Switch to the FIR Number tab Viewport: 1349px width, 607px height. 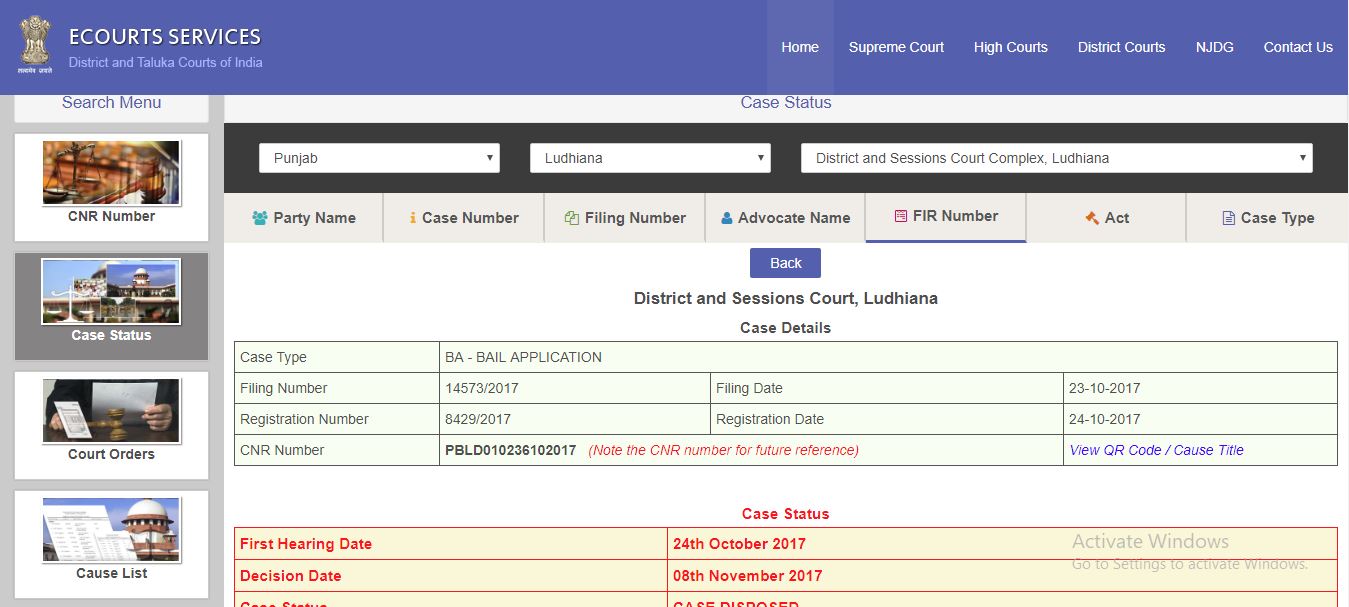tap(946, 216)
